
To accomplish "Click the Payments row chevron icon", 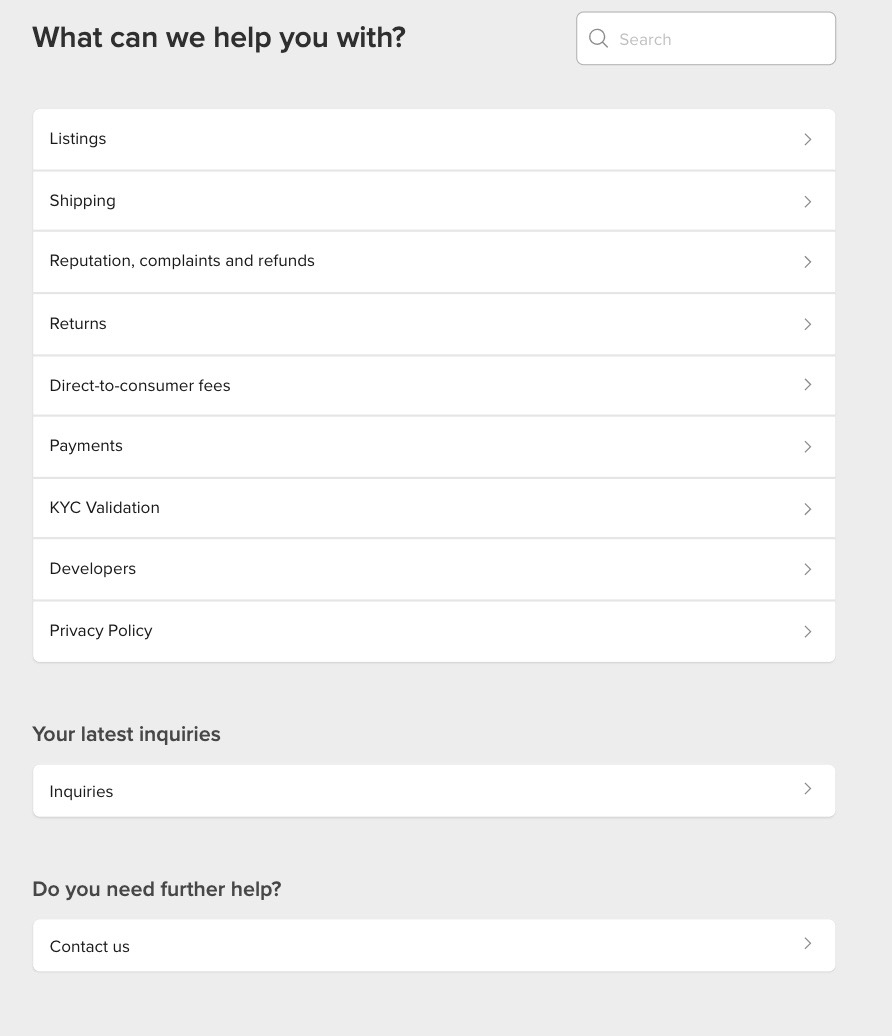I will point(807,447).
